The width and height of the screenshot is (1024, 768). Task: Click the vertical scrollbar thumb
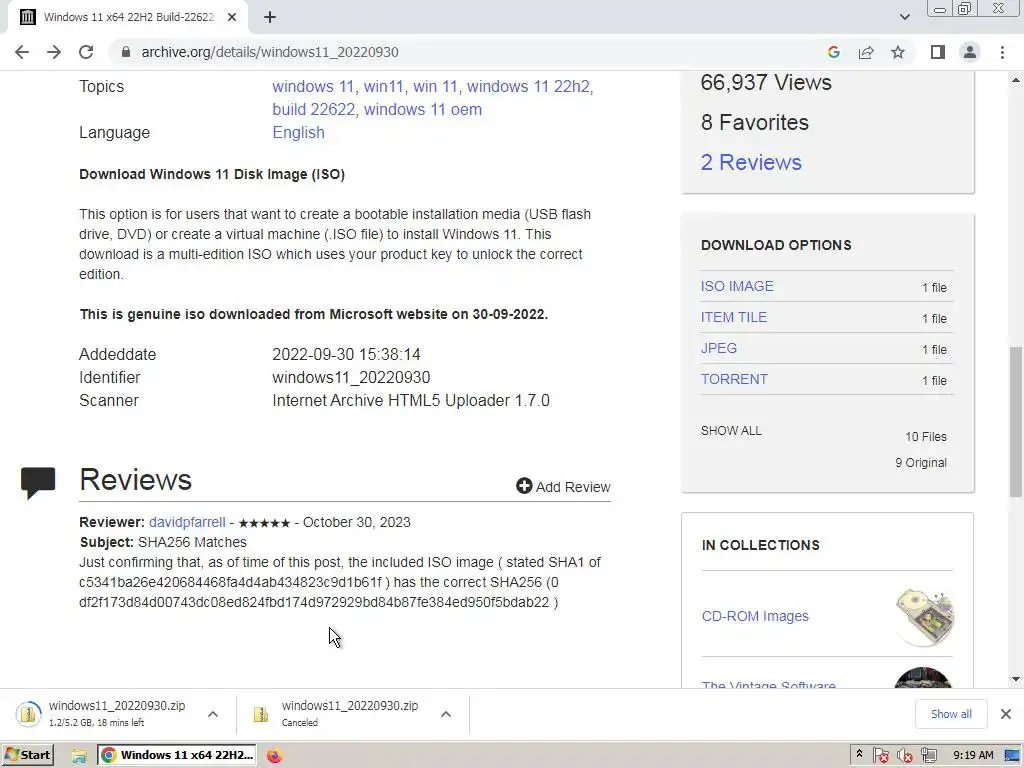(1016, 422)
